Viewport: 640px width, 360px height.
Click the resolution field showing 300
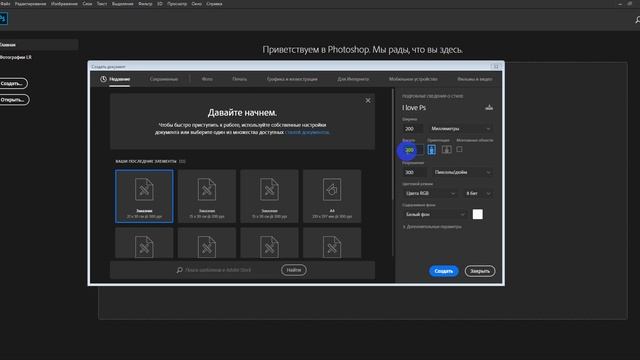415,172
